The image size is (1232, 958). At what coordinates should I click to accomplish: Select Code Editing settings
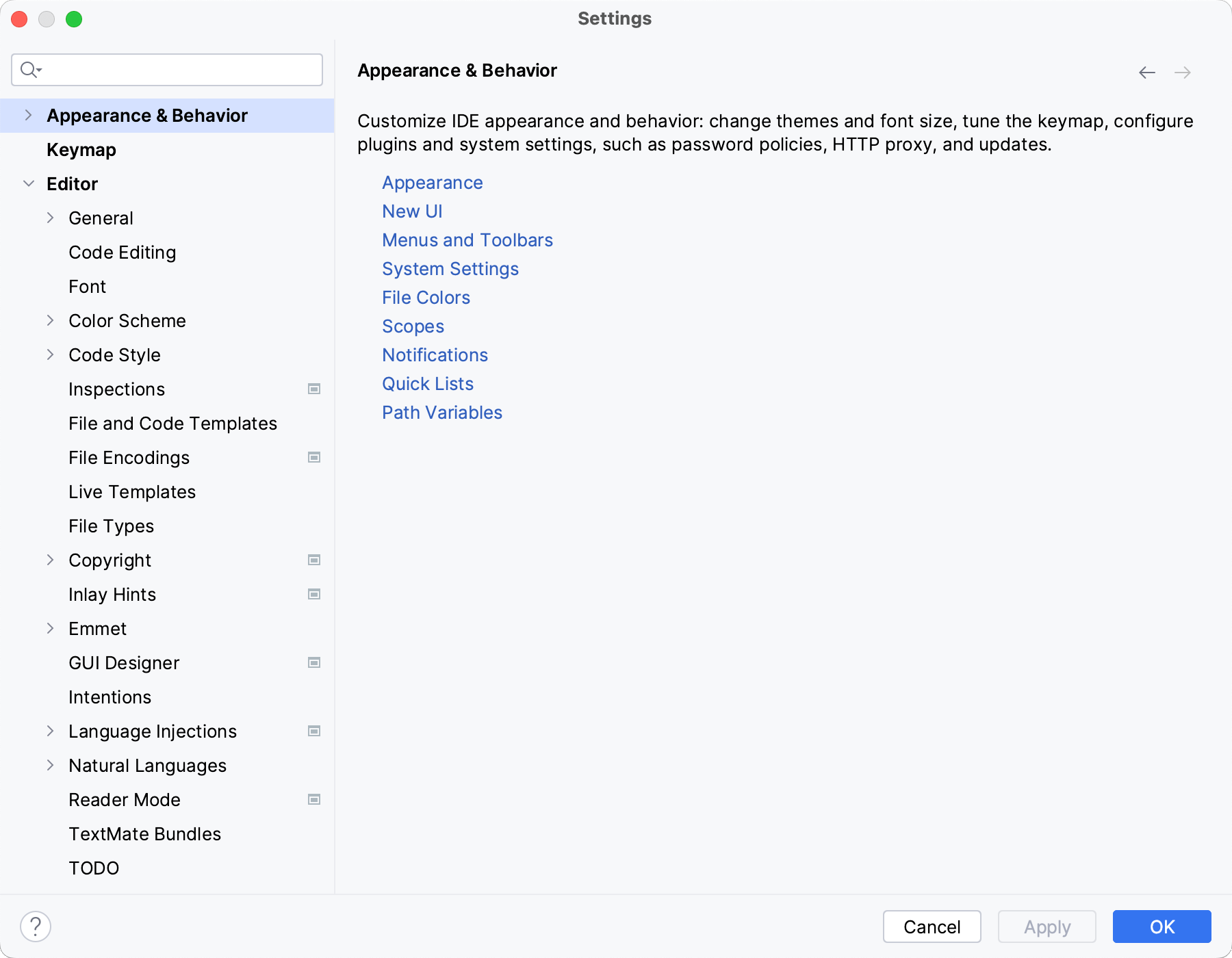(167, 253)
